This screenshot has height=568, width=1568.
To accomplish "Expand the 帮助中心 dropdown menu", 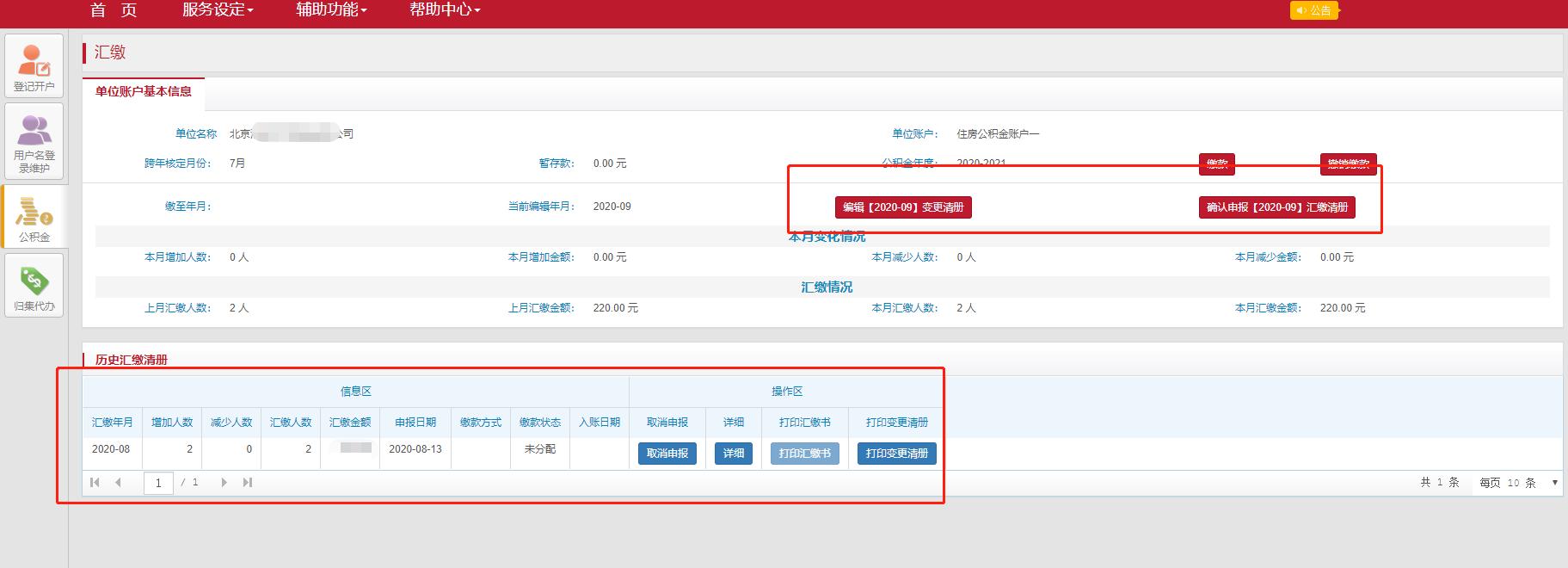I will [445, 10].
